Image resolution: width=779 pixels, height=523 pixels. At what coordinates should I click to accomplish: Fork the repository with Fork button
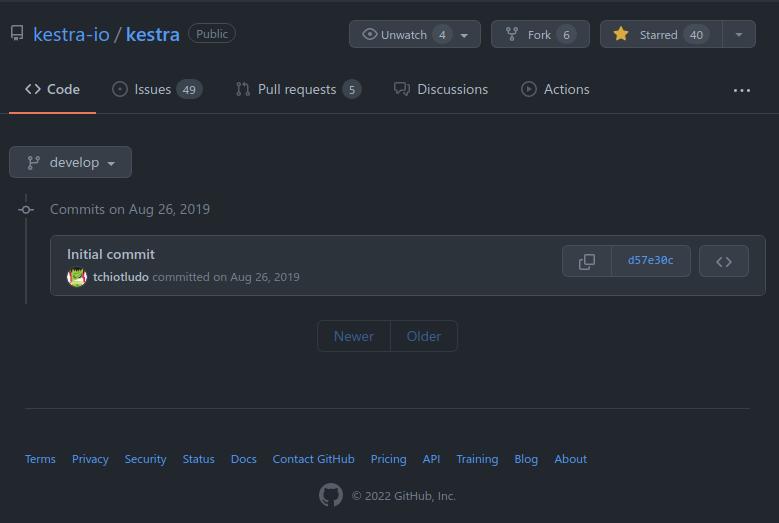540,34
